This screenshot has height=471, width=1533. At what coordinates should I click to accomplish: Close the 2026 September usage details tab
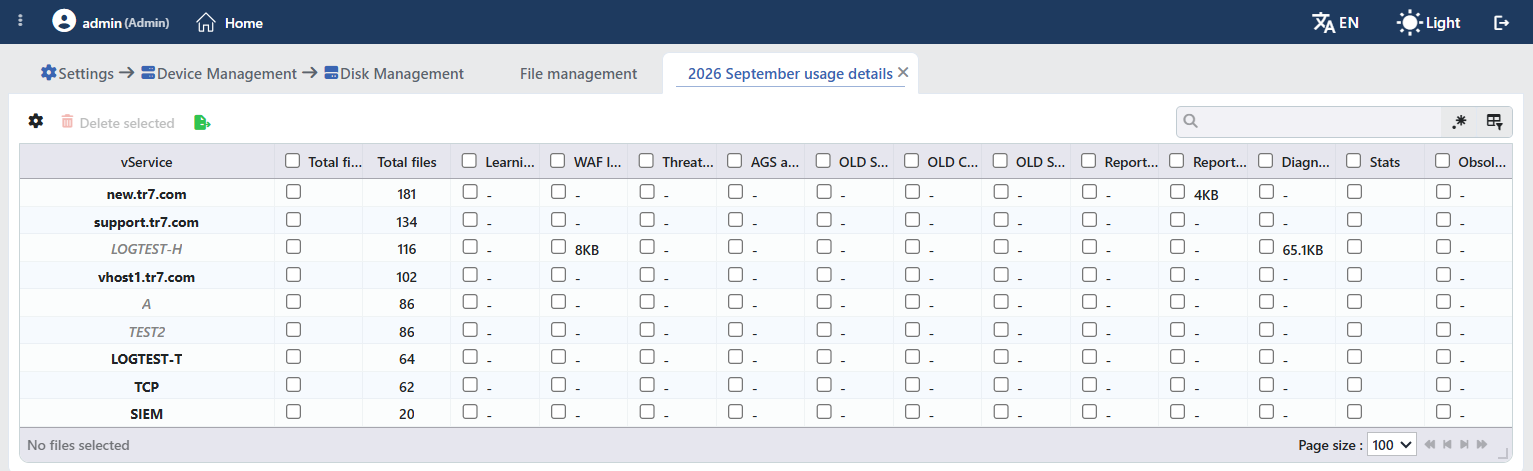(x=903, y=72)
